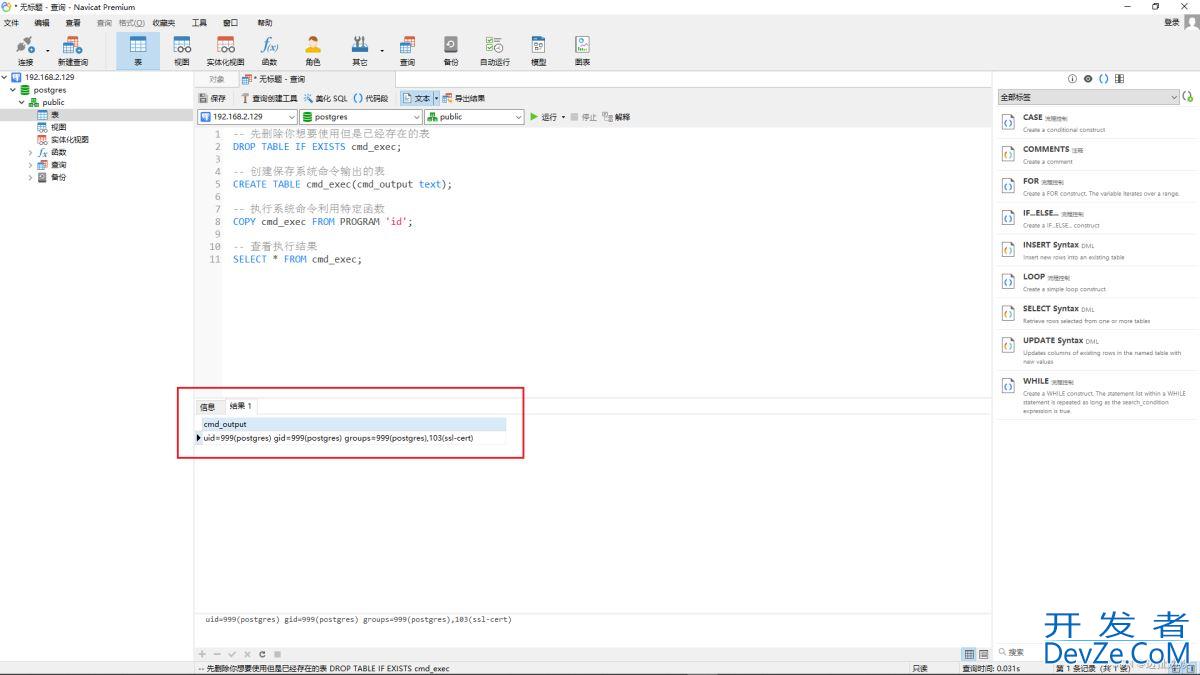Click the info icon in right panel
This screenshot has width=1200, height=675.
pos(1072,79)
